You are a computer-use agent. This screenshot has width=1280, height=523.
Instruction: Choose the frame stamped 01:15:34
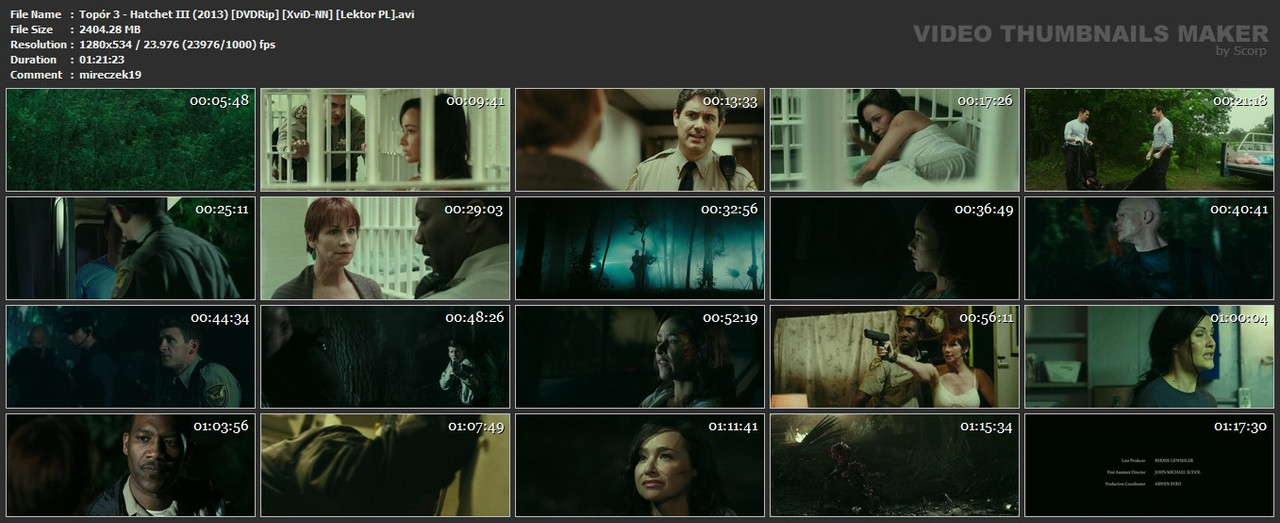894,465
